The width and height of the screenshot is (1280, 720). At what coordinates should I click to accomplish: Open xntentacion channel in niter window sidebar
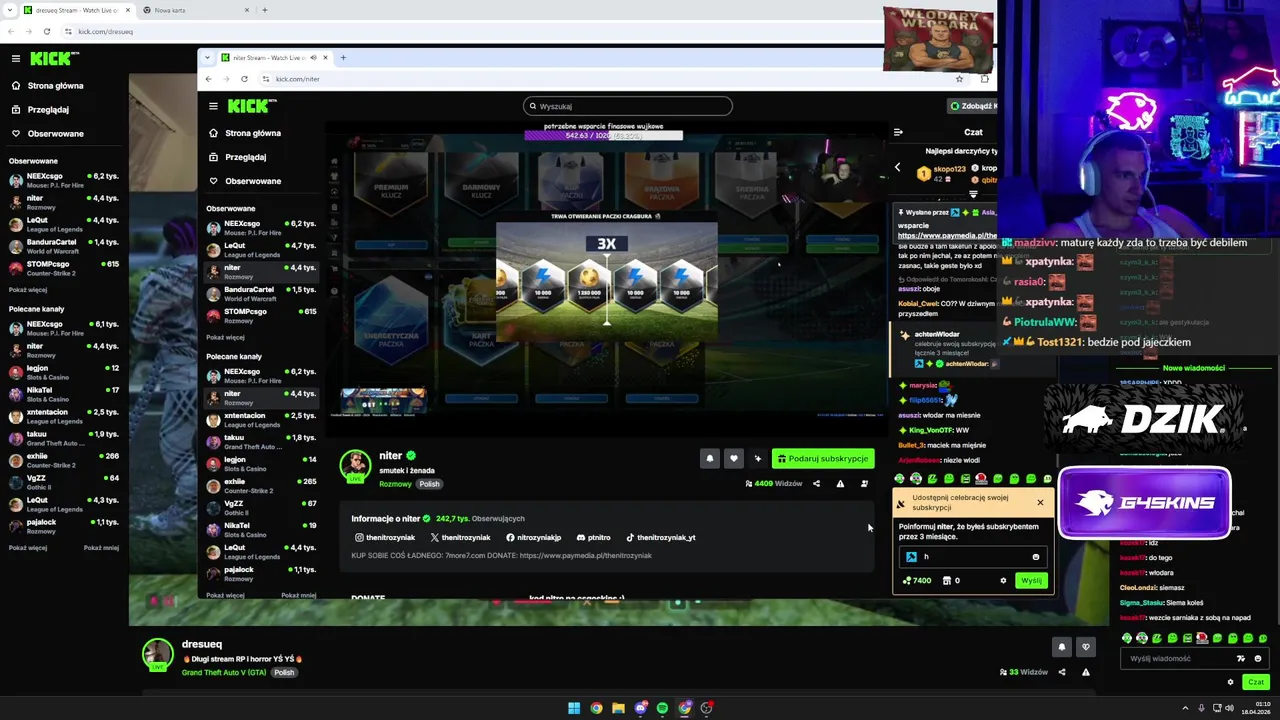tap(261, 420)
